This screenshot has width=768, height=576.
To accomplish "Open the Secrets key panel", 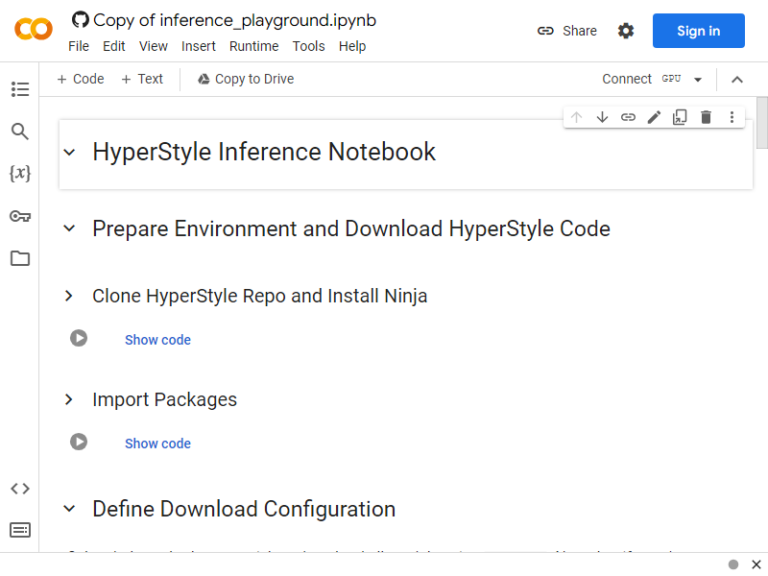I will click(x=20, y=216).
